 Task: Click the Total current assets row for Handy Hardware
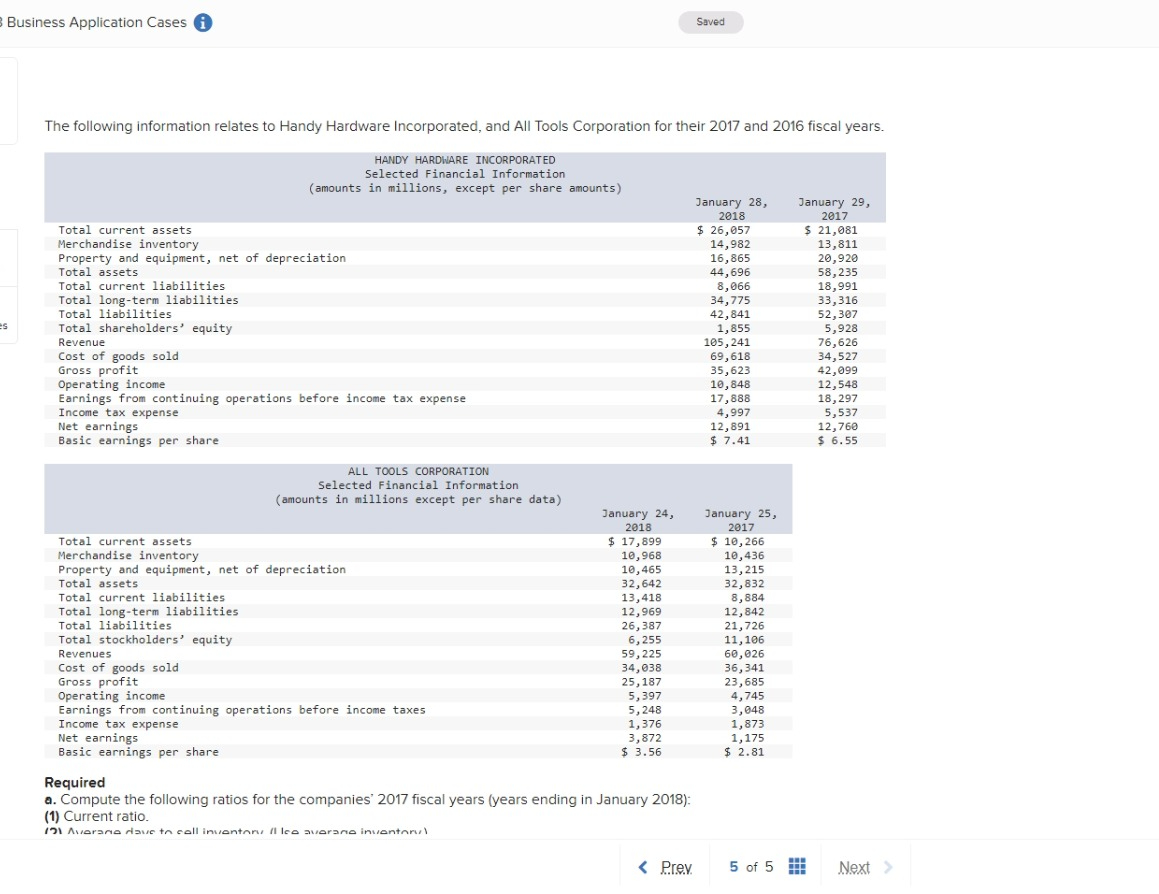tap(125, 229)
